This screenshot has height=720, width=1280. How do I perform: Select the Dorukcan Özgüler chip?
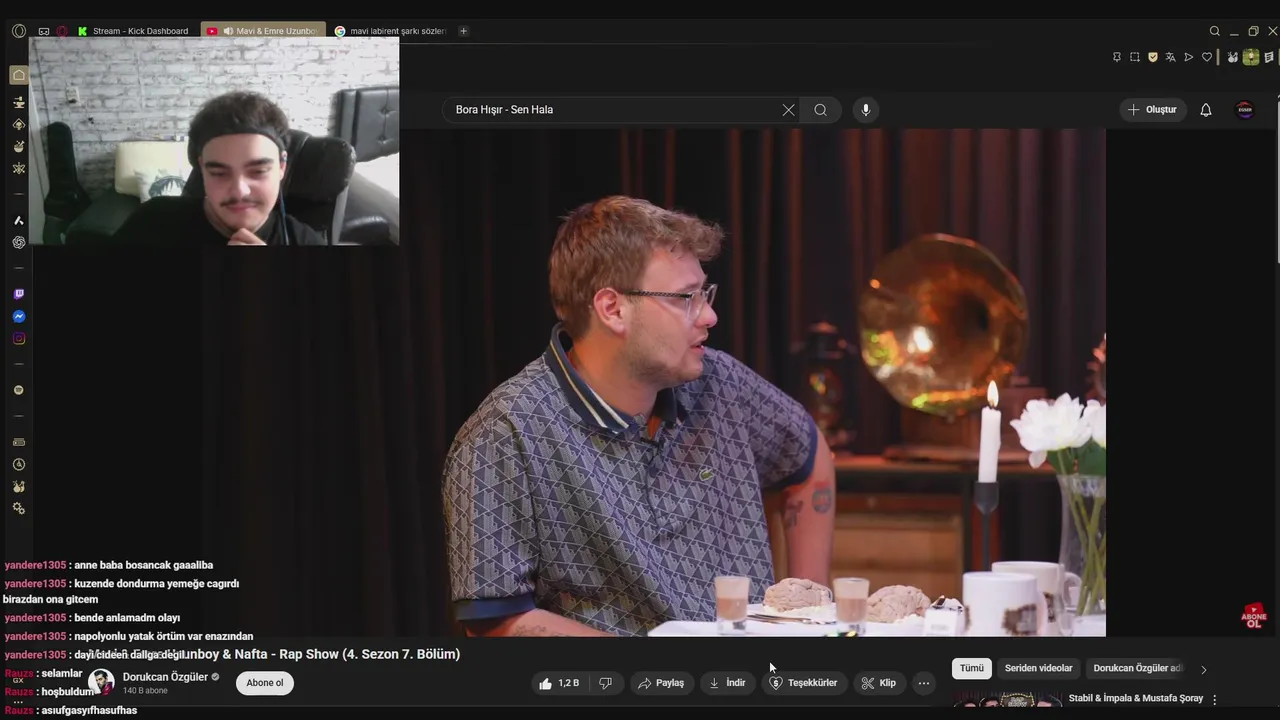click(1137, 668)
